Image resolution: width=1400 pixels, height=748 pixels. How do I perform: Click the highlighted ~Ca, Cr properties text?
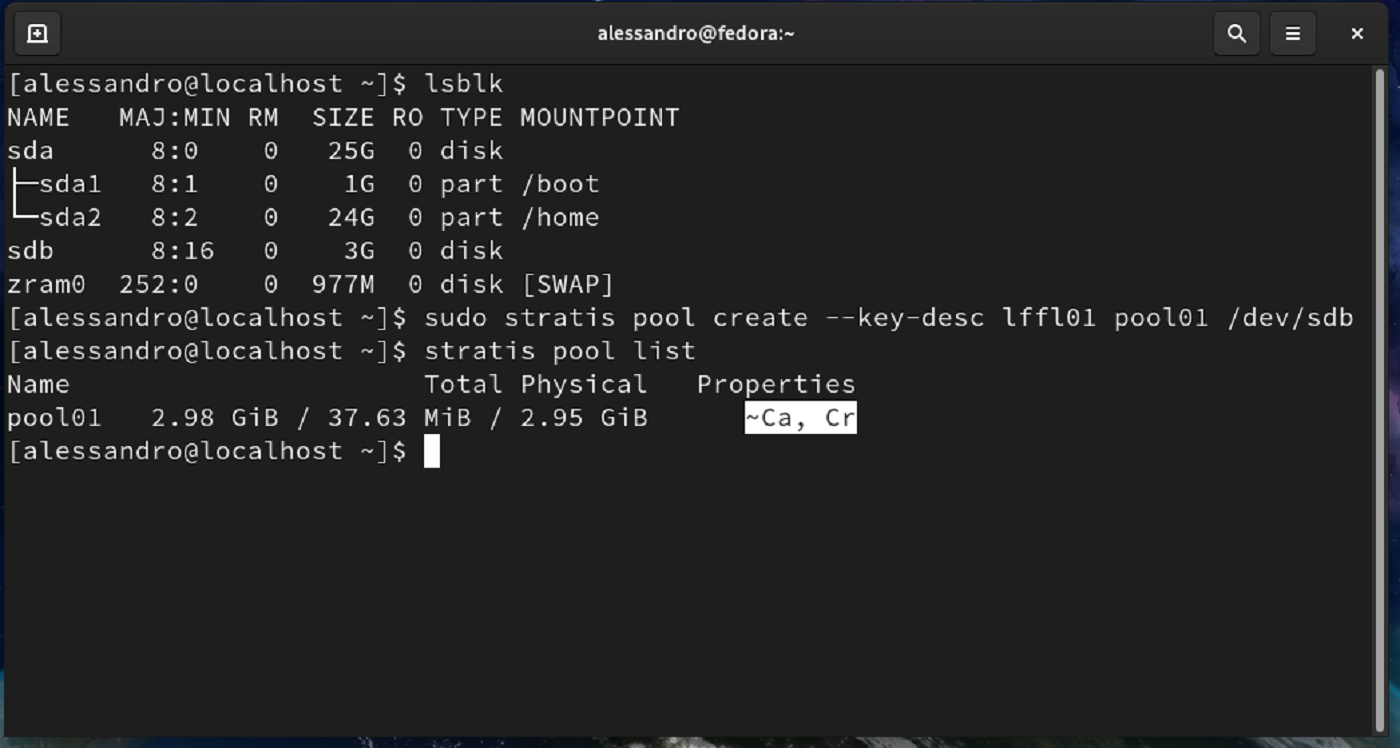pos(800,417)
